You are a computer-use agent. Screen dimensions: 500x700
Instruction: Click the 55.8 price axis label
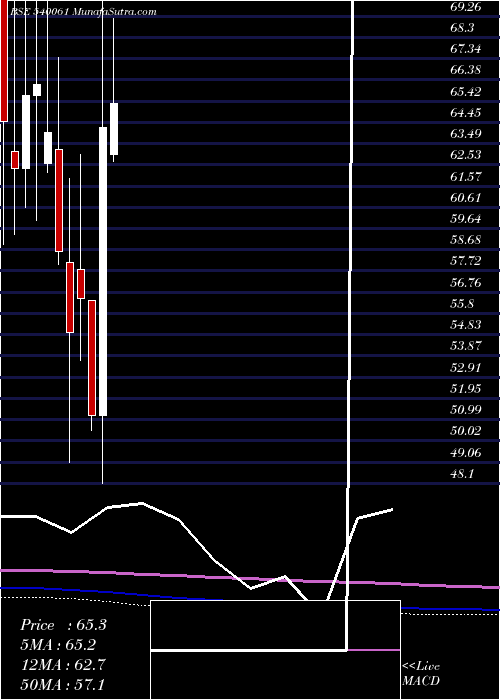(x=462, y=305)
